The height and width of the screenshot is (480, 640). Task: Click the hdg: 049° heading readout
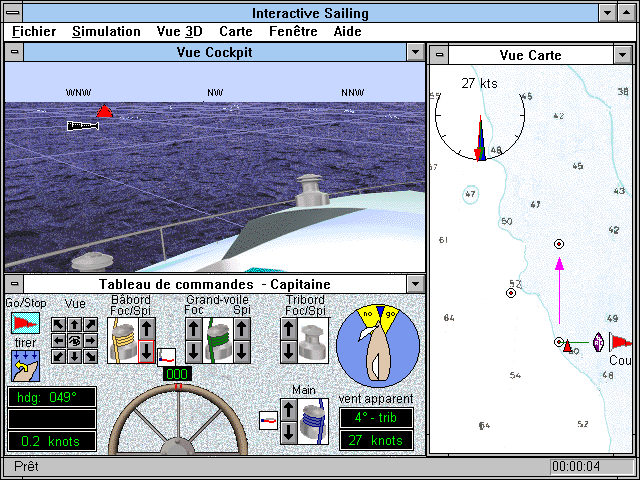point(52,397)
